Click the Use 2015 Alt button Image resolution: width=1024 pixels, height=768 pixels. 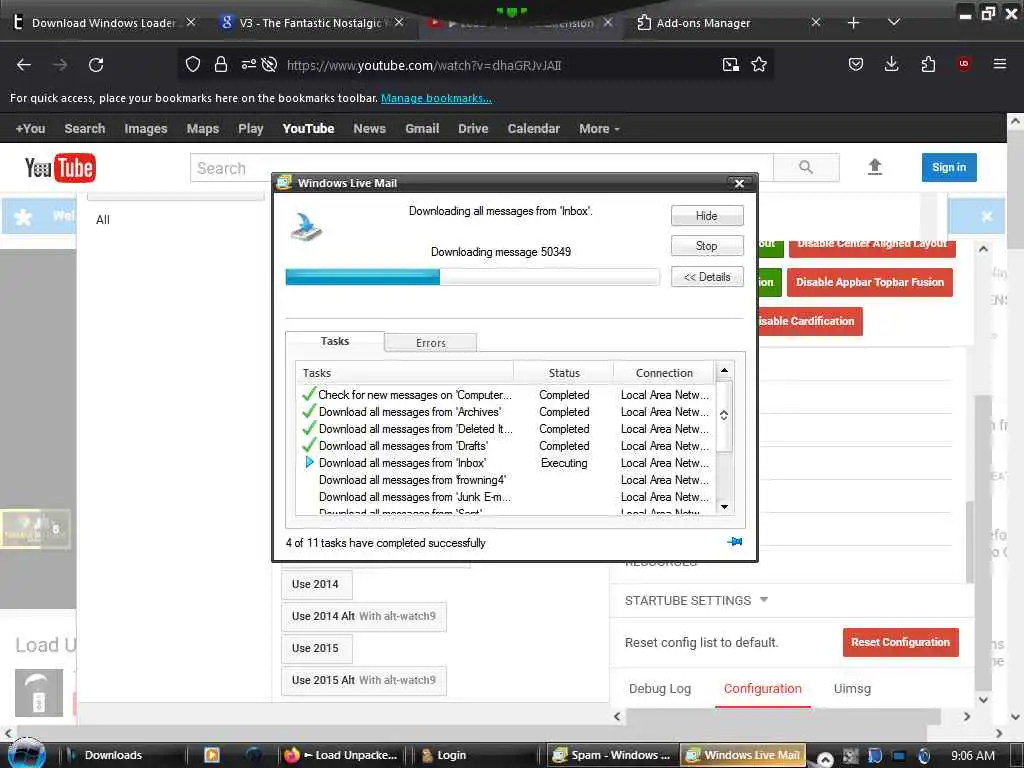pos(364,680)
